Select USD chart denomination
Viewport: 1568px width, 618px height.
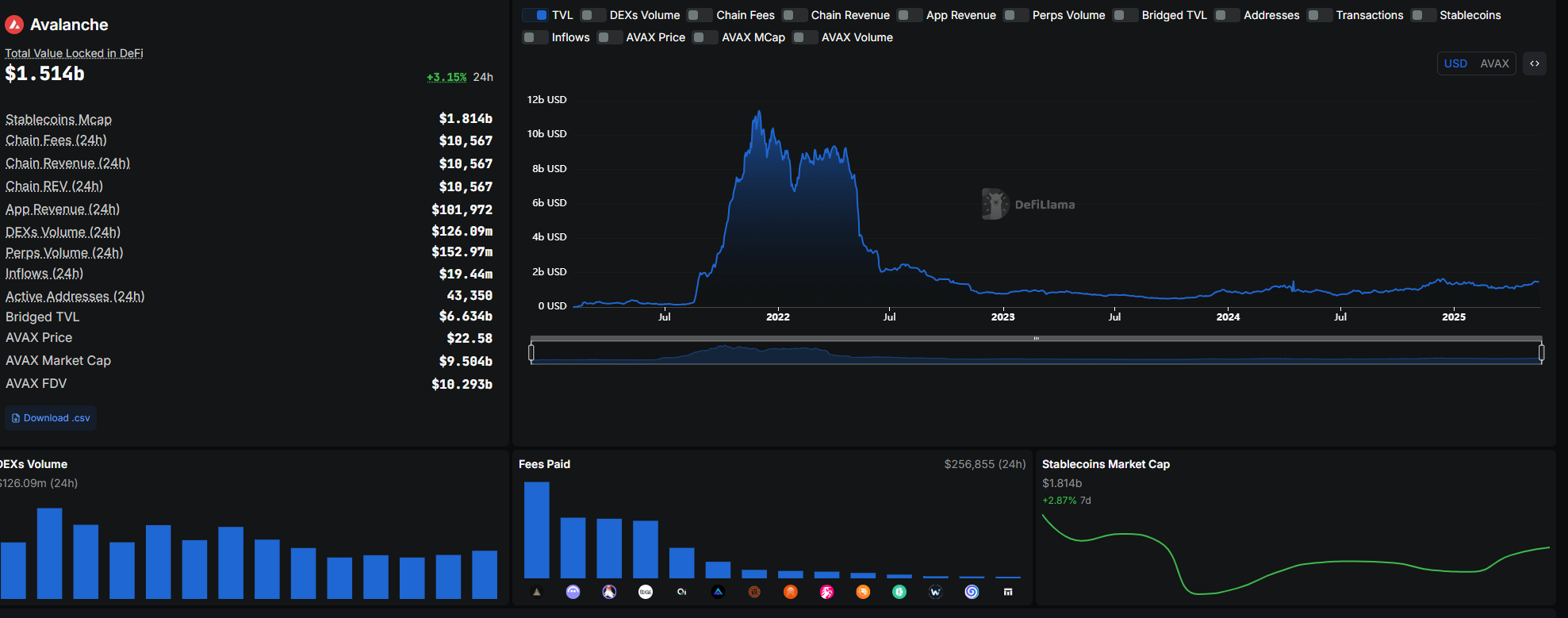1455,63
